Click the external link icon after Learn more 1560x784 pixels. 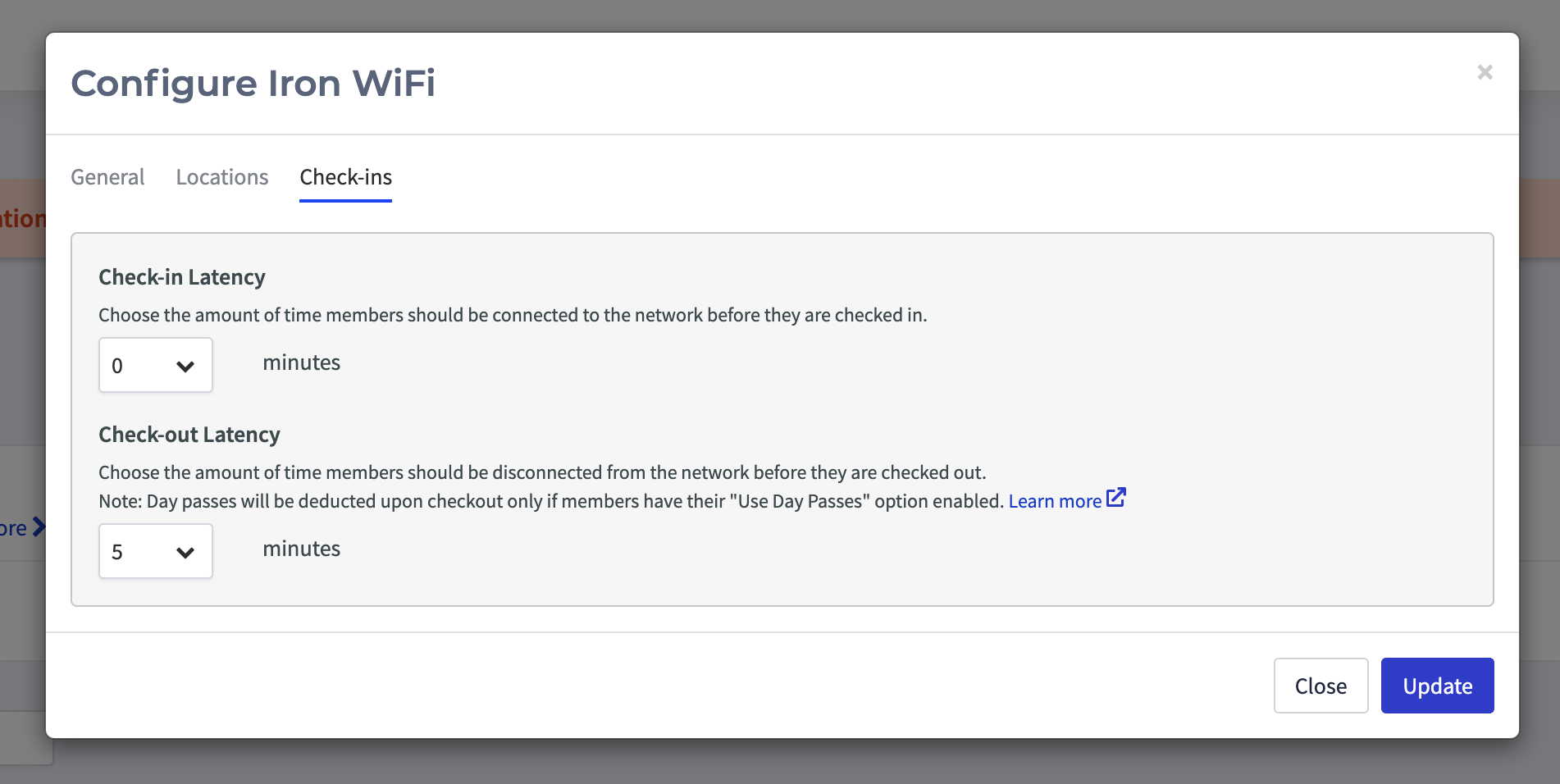tap(1116, 498)
